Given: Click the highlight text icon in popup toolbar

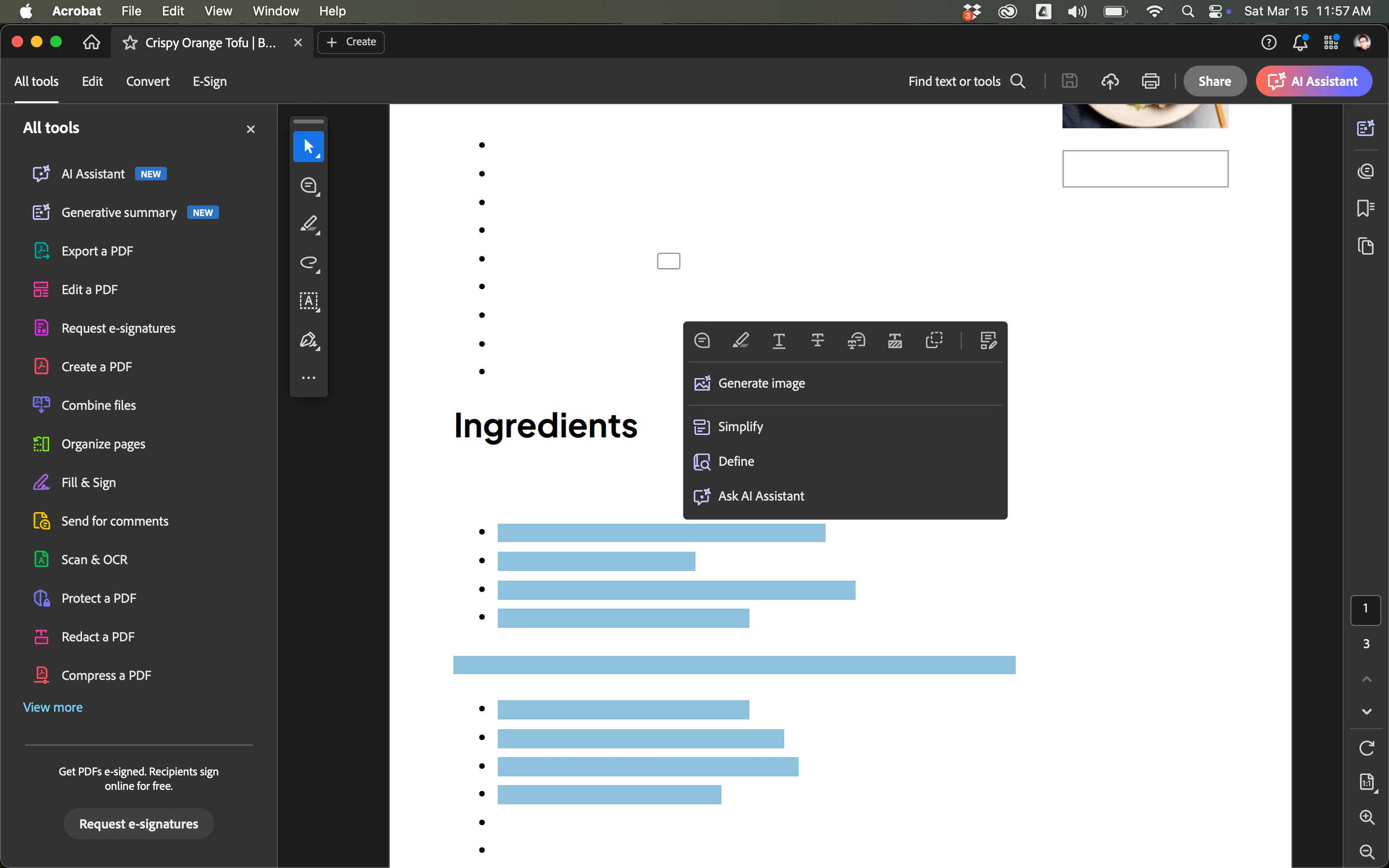Looking at the screenshot, I should (740, 340).
